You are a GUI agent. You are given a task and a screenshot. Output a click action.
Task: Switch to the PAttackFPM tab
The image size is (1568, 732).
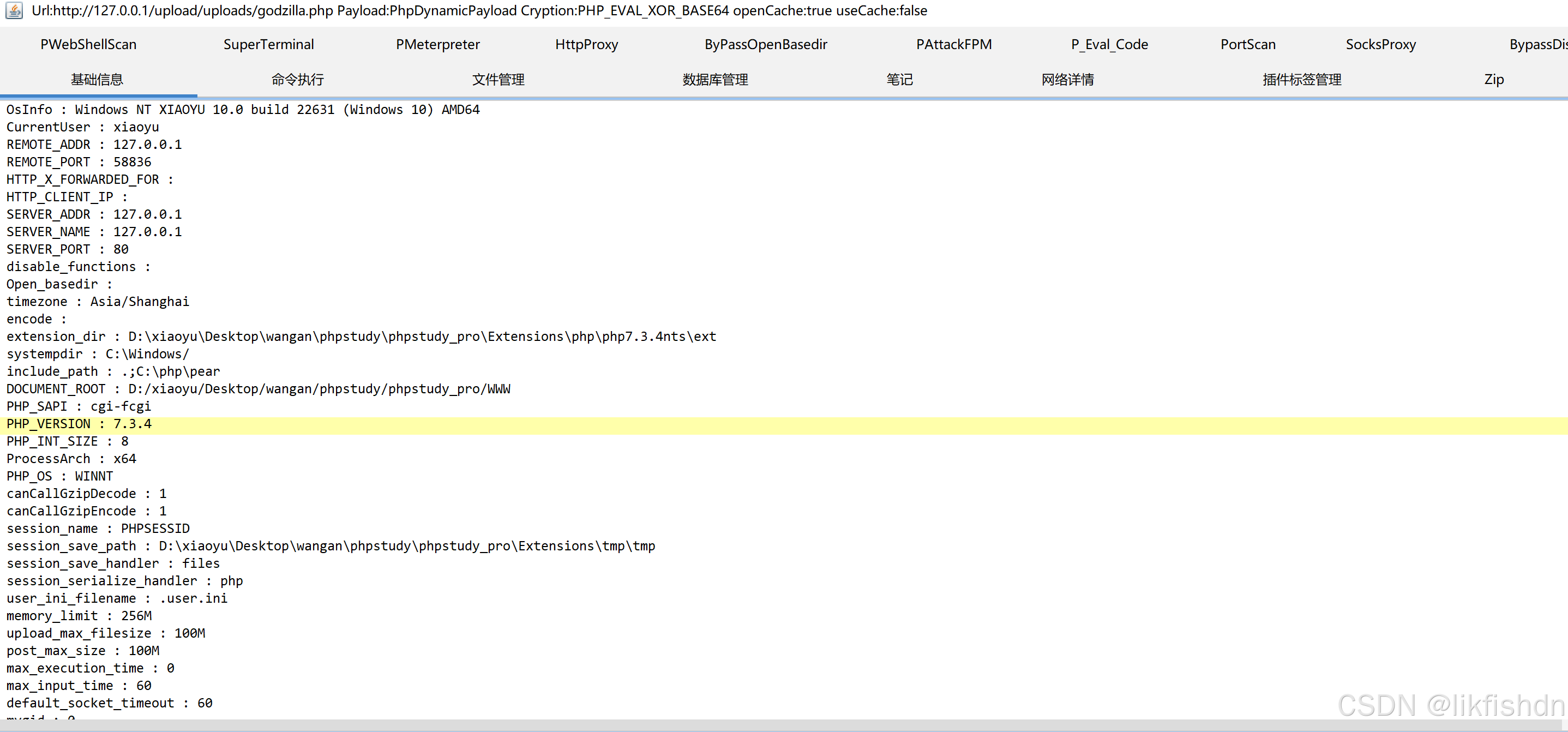(x=953, y=45)
